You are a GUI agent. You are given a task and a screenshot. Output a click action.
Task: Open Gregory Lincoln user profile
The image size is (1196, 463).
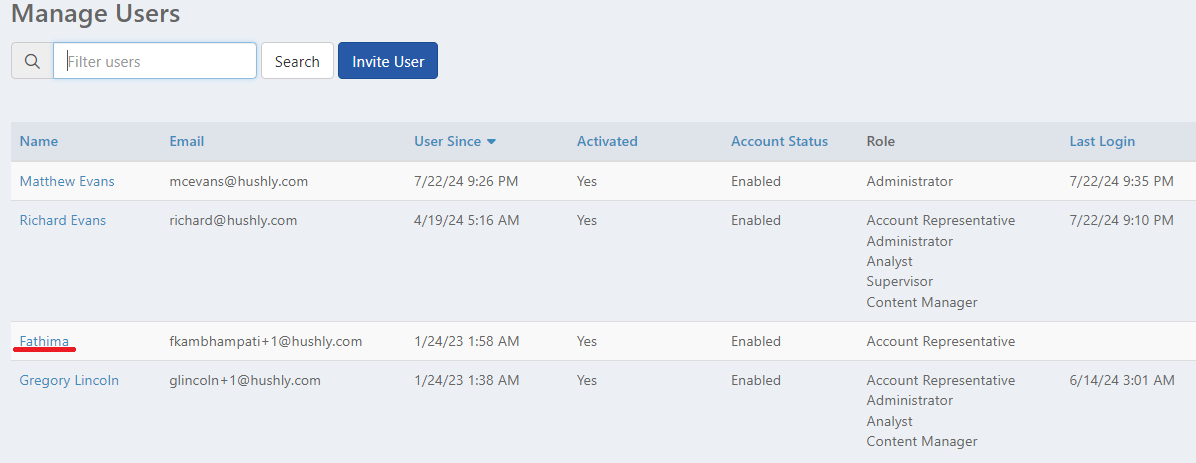click(x=69, y=380)
